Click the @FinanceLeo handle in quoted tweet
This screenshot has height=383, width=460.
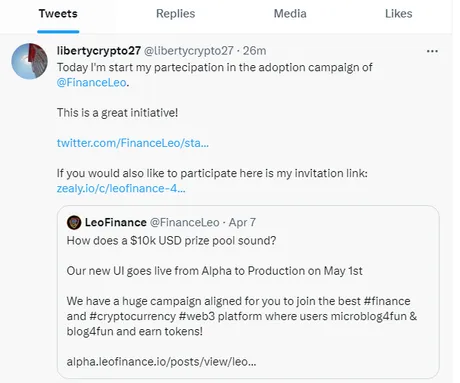[185, 222]
